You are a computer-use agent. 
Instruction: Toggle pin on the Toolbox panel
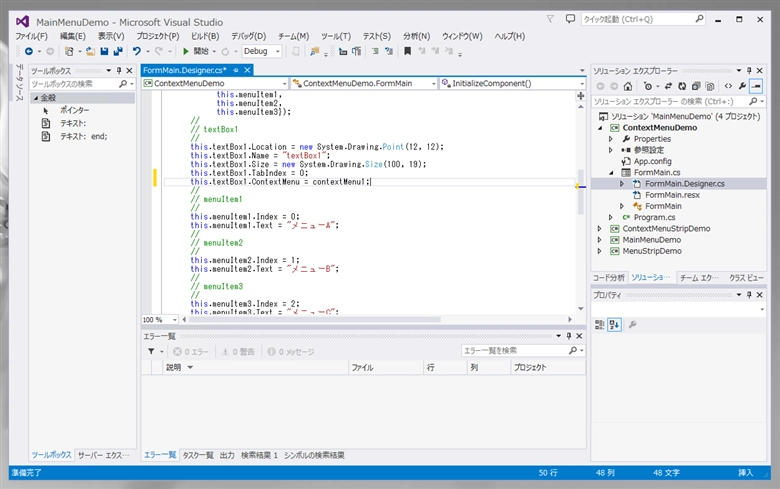[119, 71]
